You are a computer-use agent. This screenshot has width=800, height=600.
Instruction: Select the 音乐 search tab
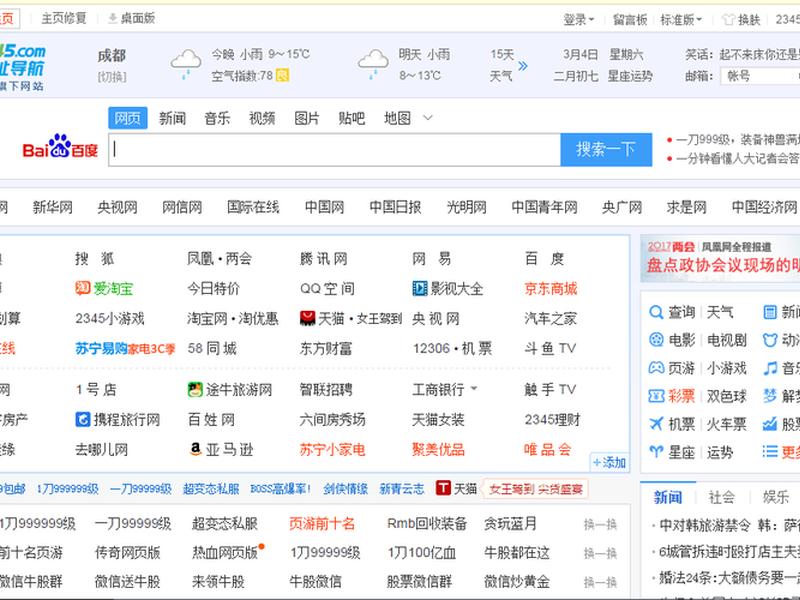click(217, 118)
